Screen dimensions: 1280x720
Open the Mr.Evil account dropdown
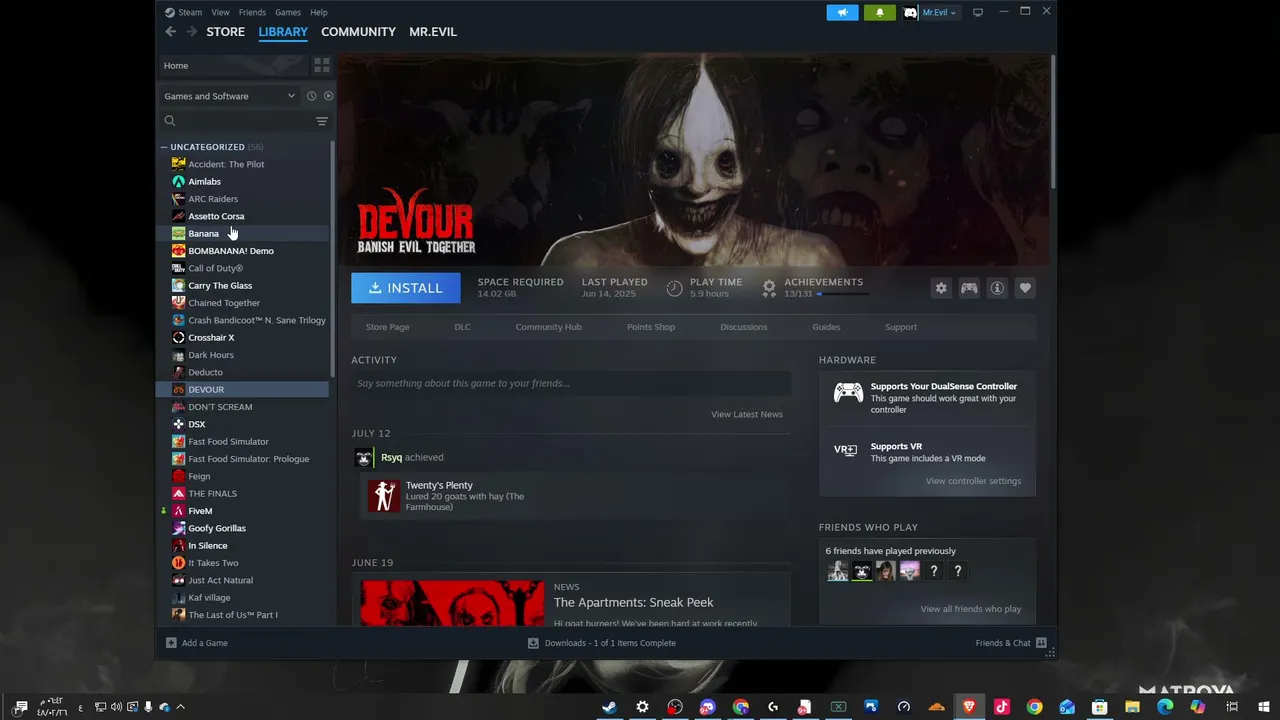939,12
